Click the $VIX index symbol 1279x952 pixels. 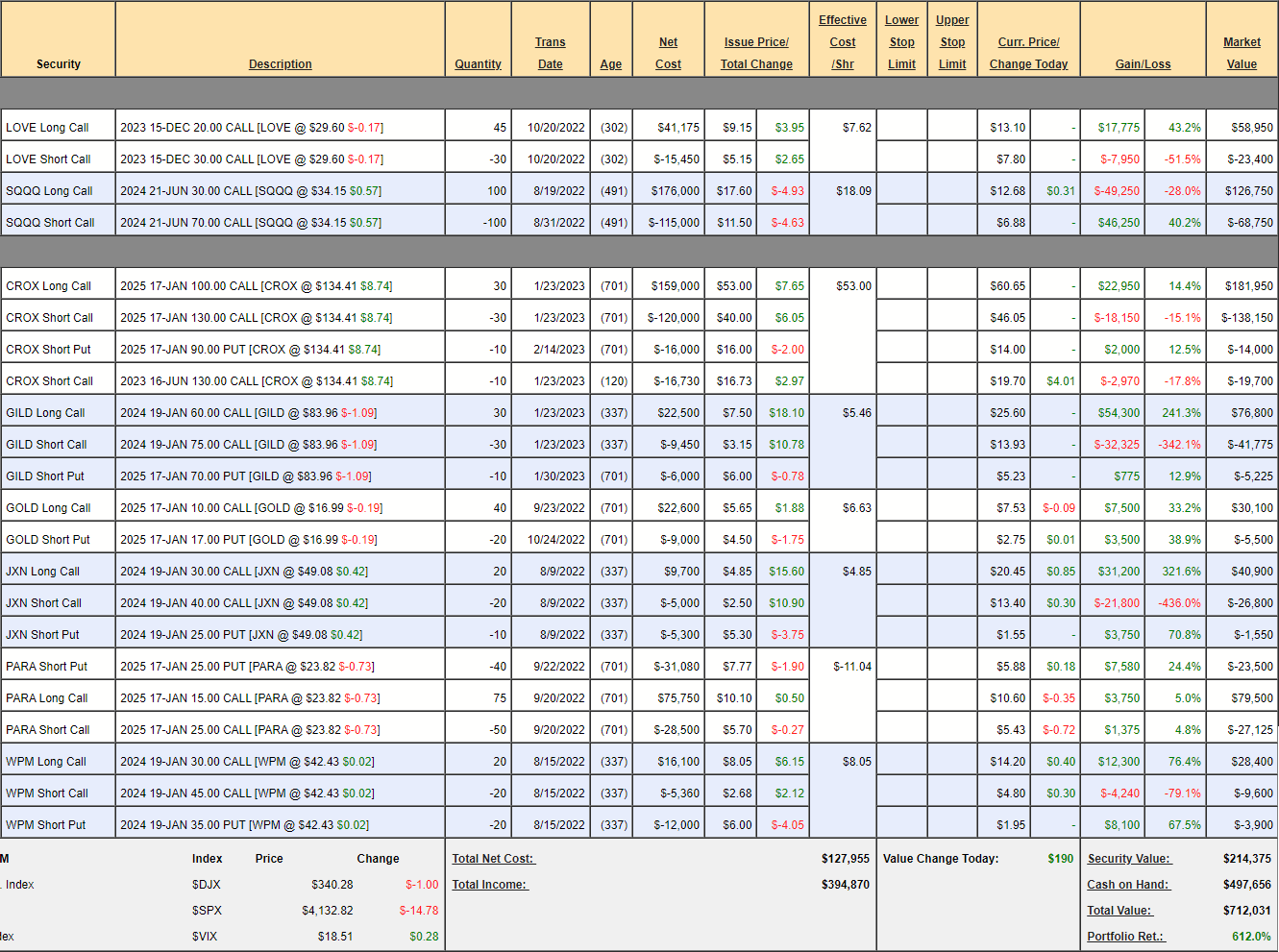(x=205, y=937)
